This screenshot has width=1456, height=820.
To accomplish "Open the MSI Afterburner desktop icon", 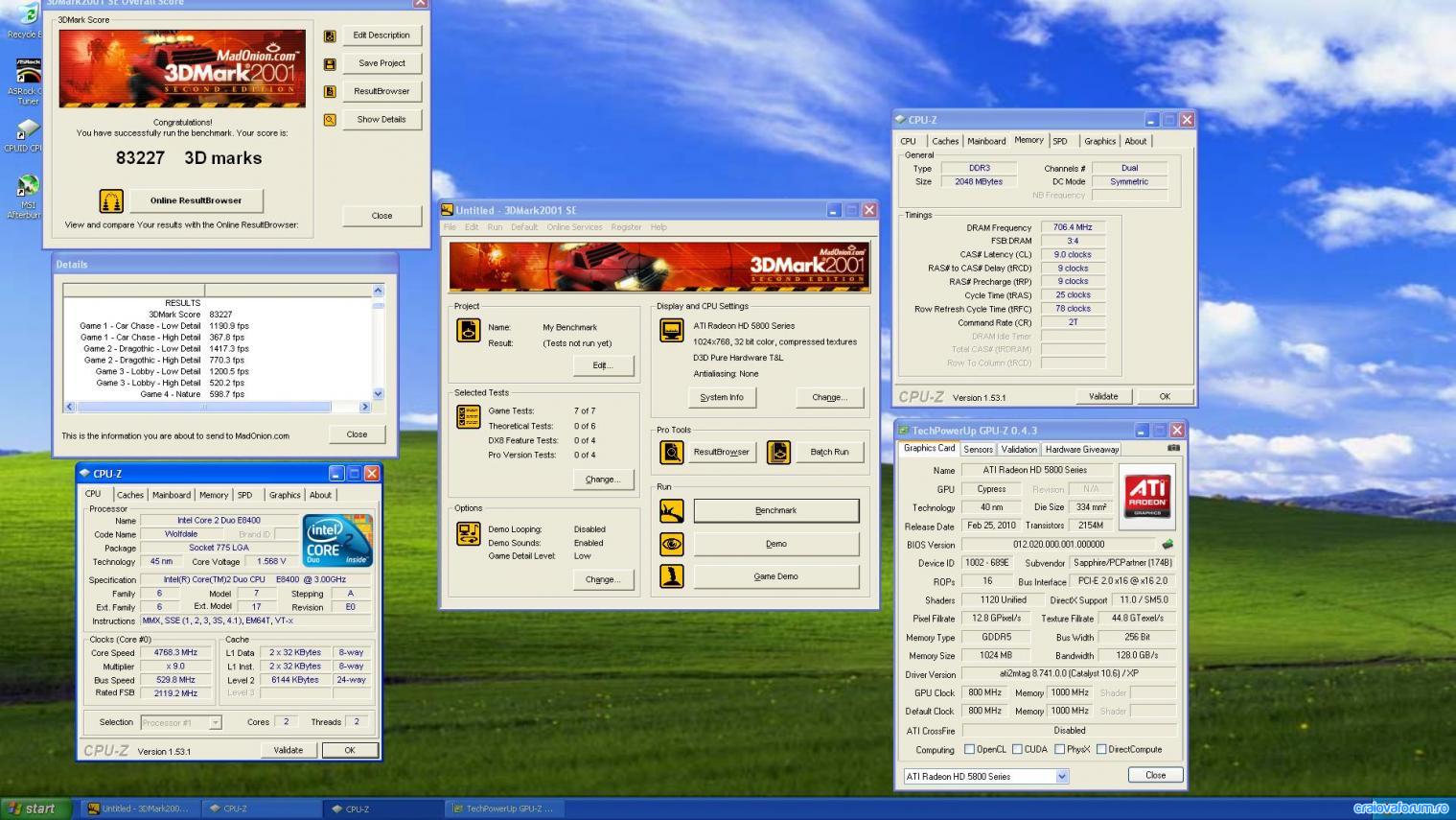I will [x=28, y=197].
